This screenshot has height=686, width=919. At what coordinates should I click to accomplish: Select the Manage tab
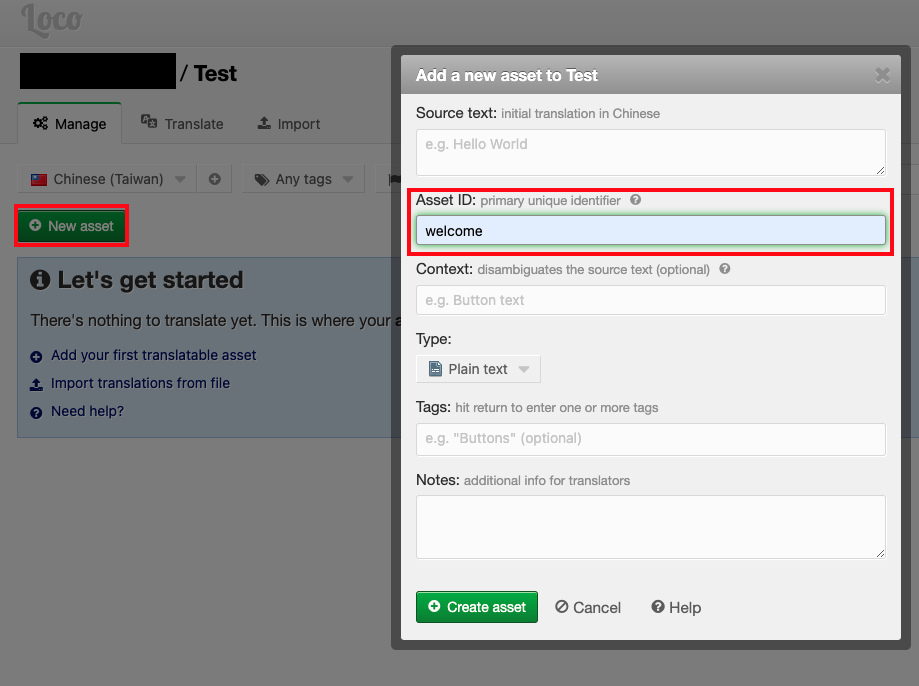point(69,124)
